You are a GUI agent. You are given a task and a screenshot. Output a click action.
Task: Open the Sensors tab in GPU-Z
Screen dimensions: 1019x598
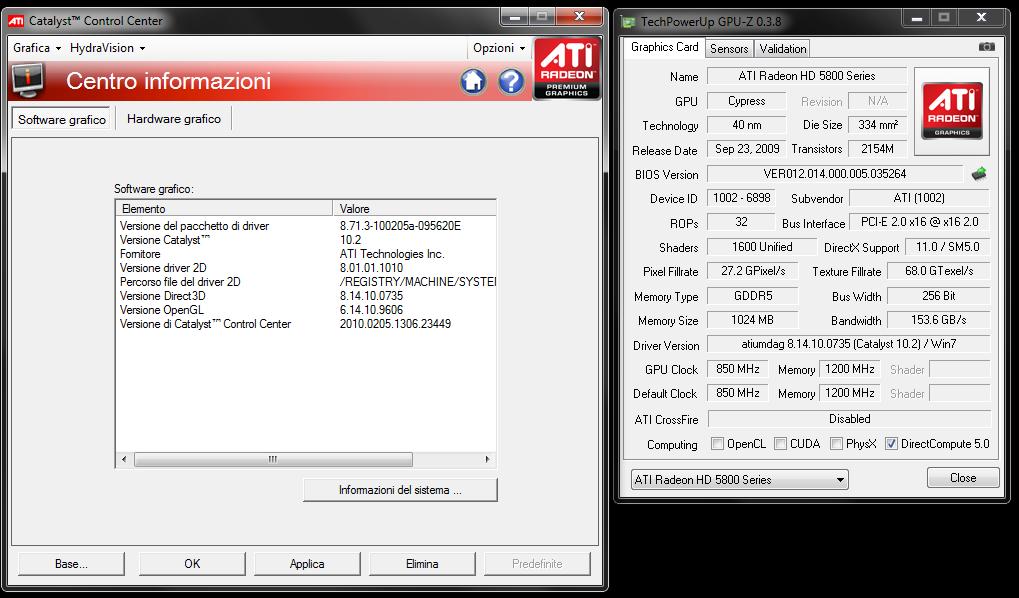coord(729,49)
